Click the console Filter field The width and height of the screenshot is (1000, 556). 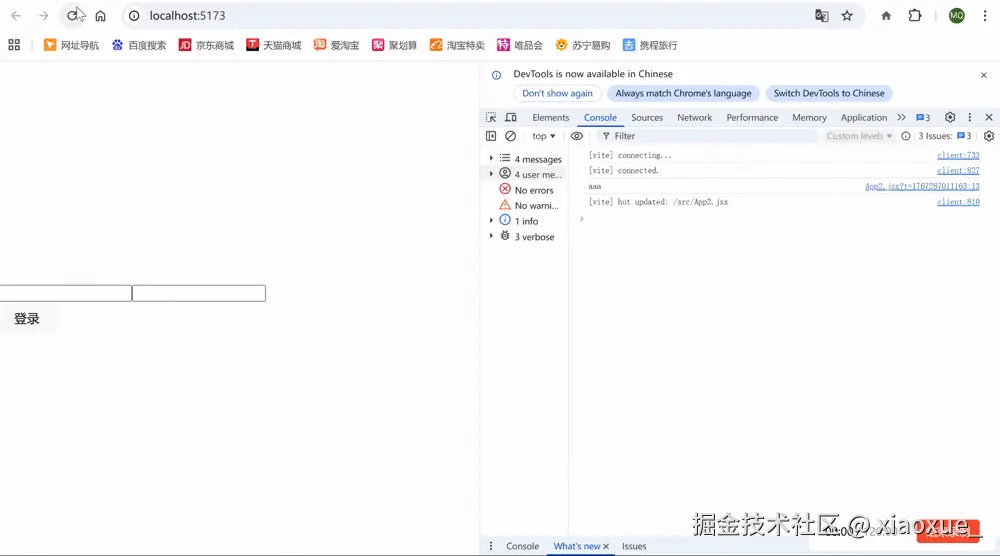click(x=708, y=136)
